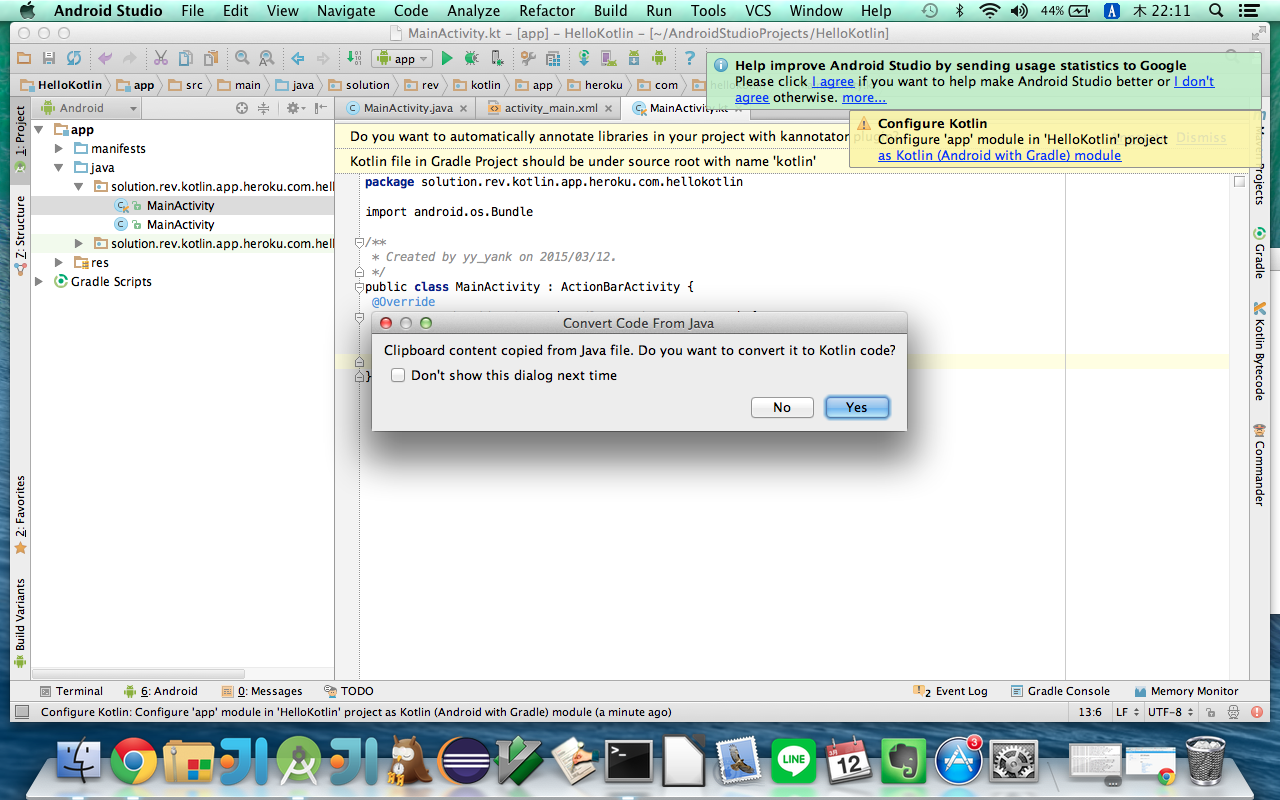1280x800 pixels.
Task: Open Android Studio in the Dock
Action: tap(298, 762)
